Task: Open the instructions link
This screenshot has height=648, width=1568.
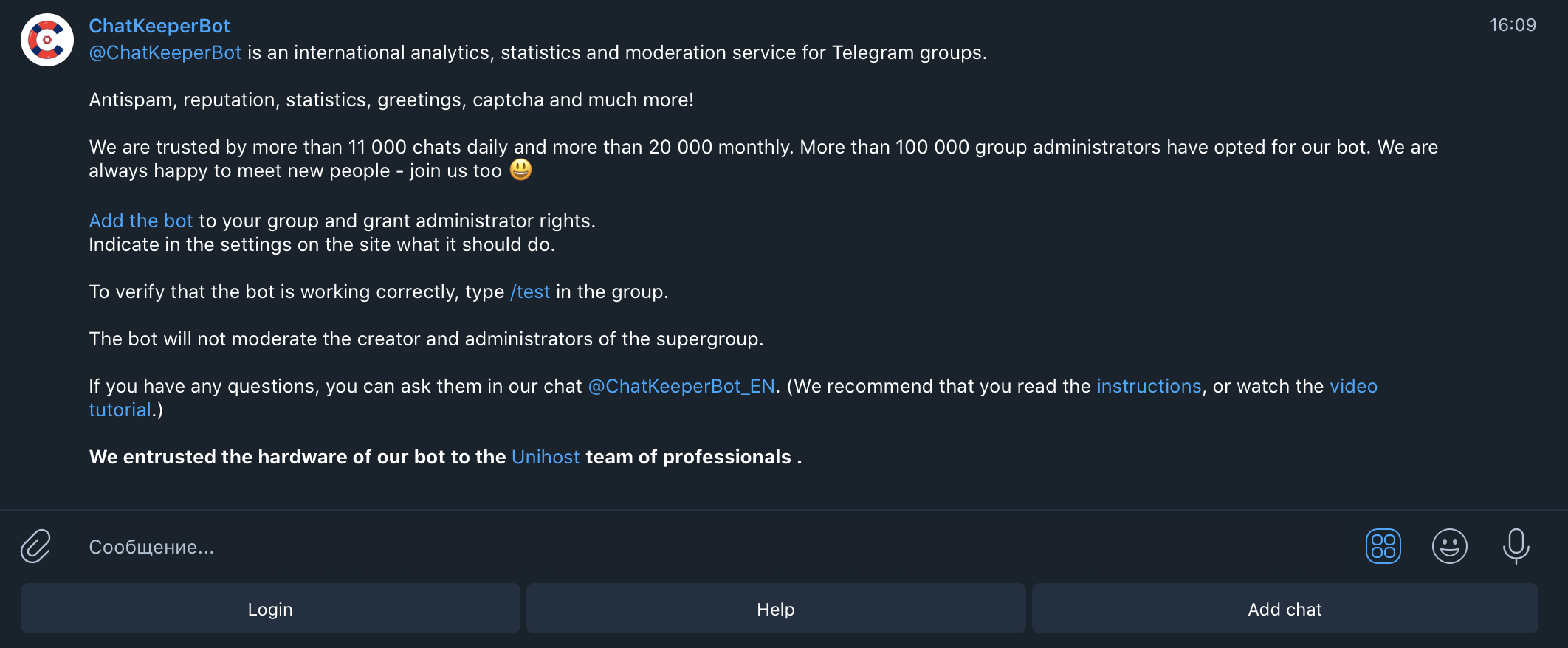Action: coord(1149,386)
